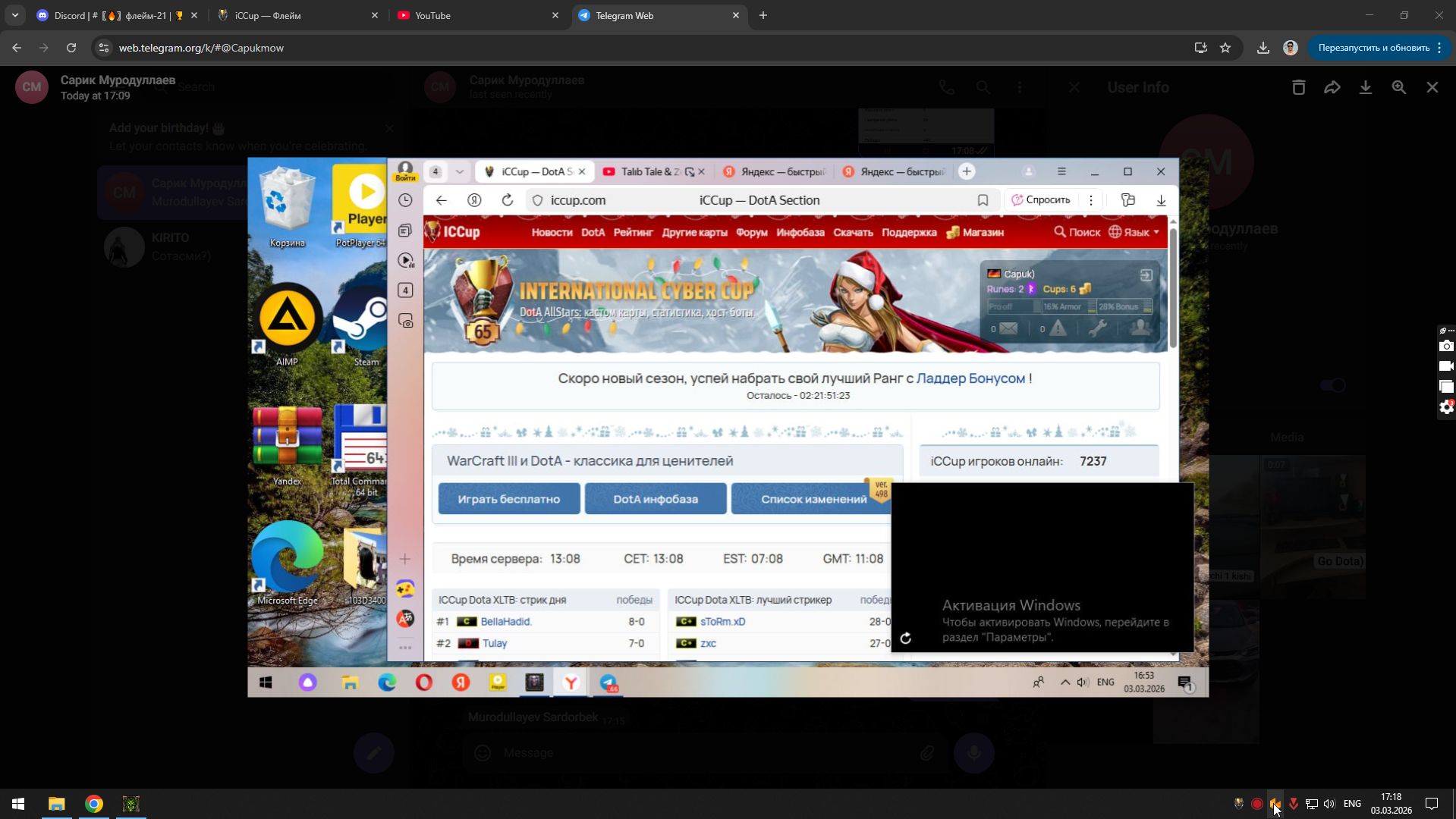Image resolution: width=1456 pixels, height=819 pixels.
Task: Open network settings tray icon
Action: click(1312, 804)
